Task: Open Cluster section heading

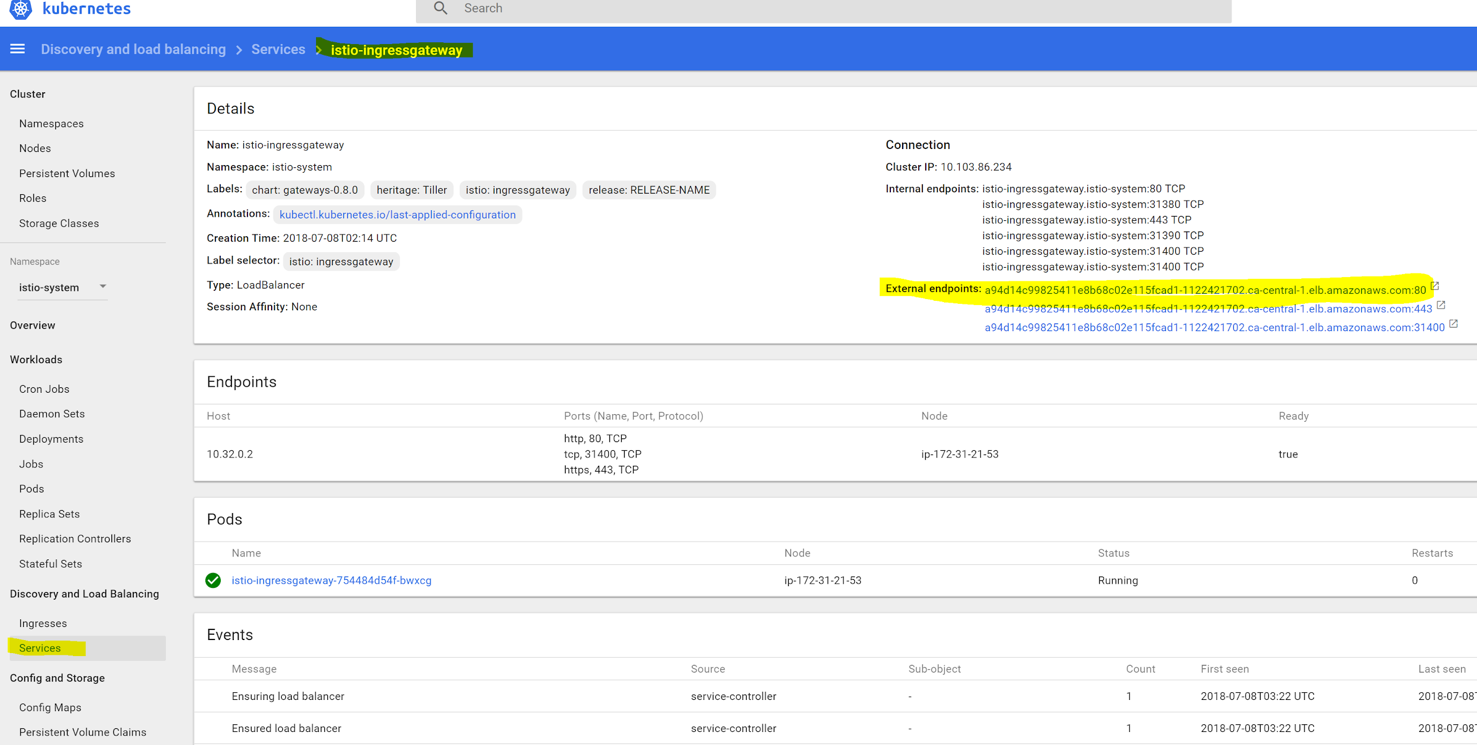Action: pyautogui.click(x=28, y=94)
